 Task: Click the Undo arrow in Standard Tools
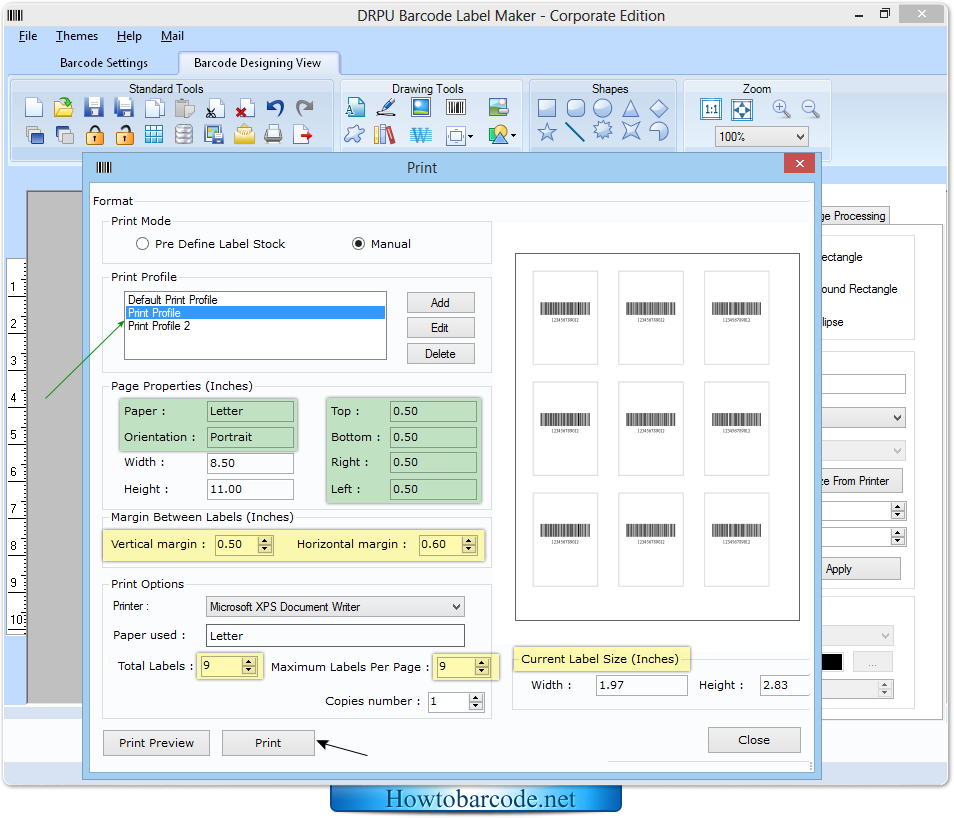click(275, 108)
